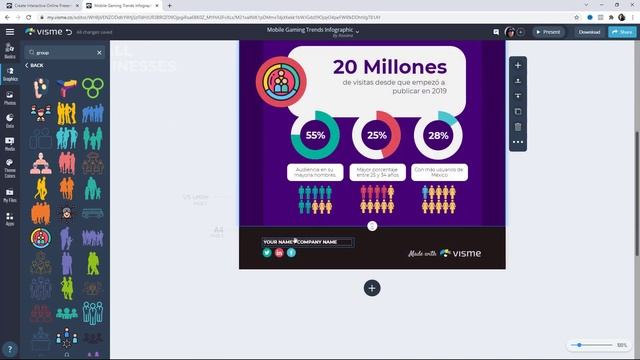
Task: Add collaborator with the plus beside the avatar
Action: coord(520,32)
